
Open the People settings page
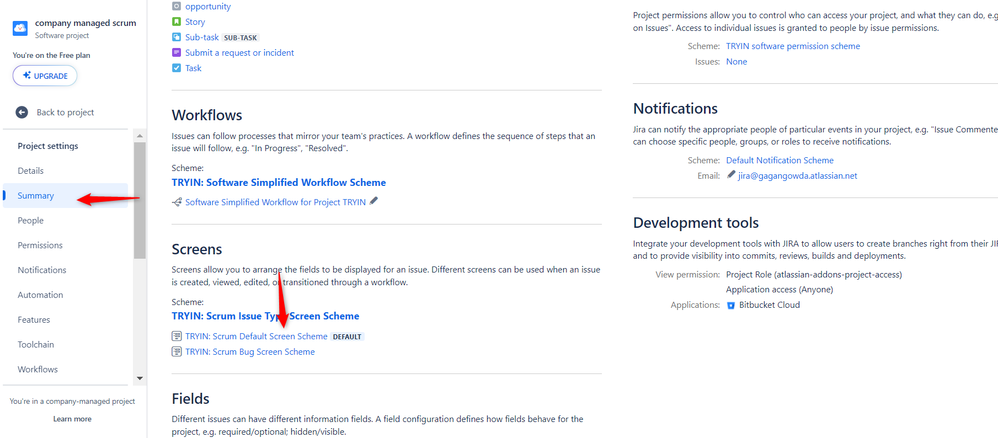[x=31, y=220]
